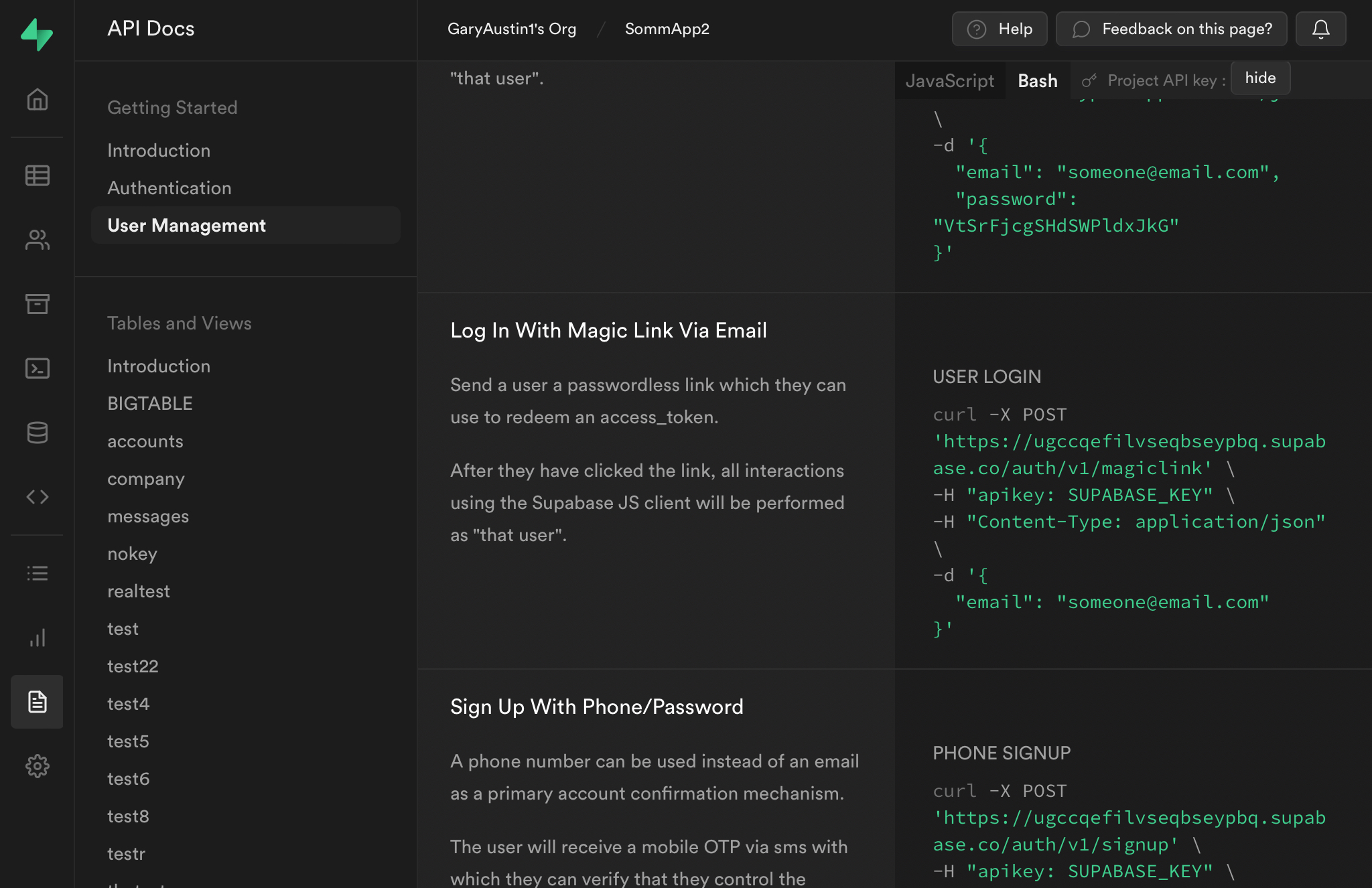Image resolution: width=1372 pixels, height=888 pixels.
Task: Switch to the Bash tab
Action: point(1037,80)
